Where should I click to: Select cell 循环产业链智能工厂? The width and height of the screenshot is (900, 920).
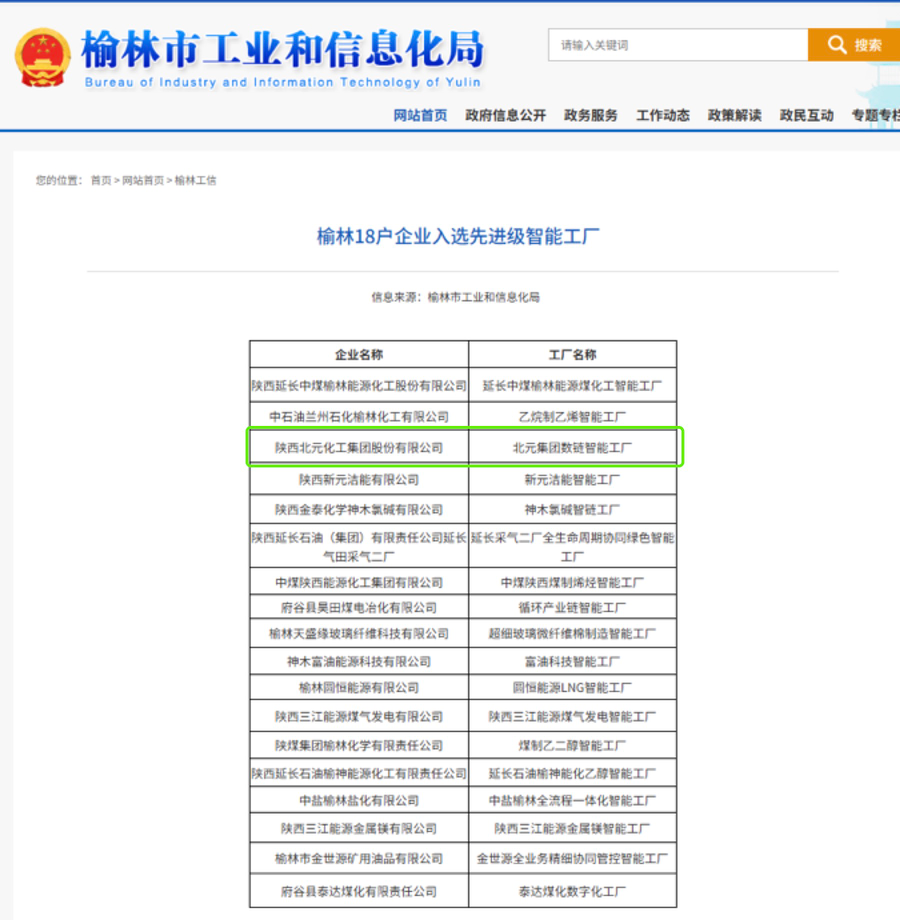(573, 607)
